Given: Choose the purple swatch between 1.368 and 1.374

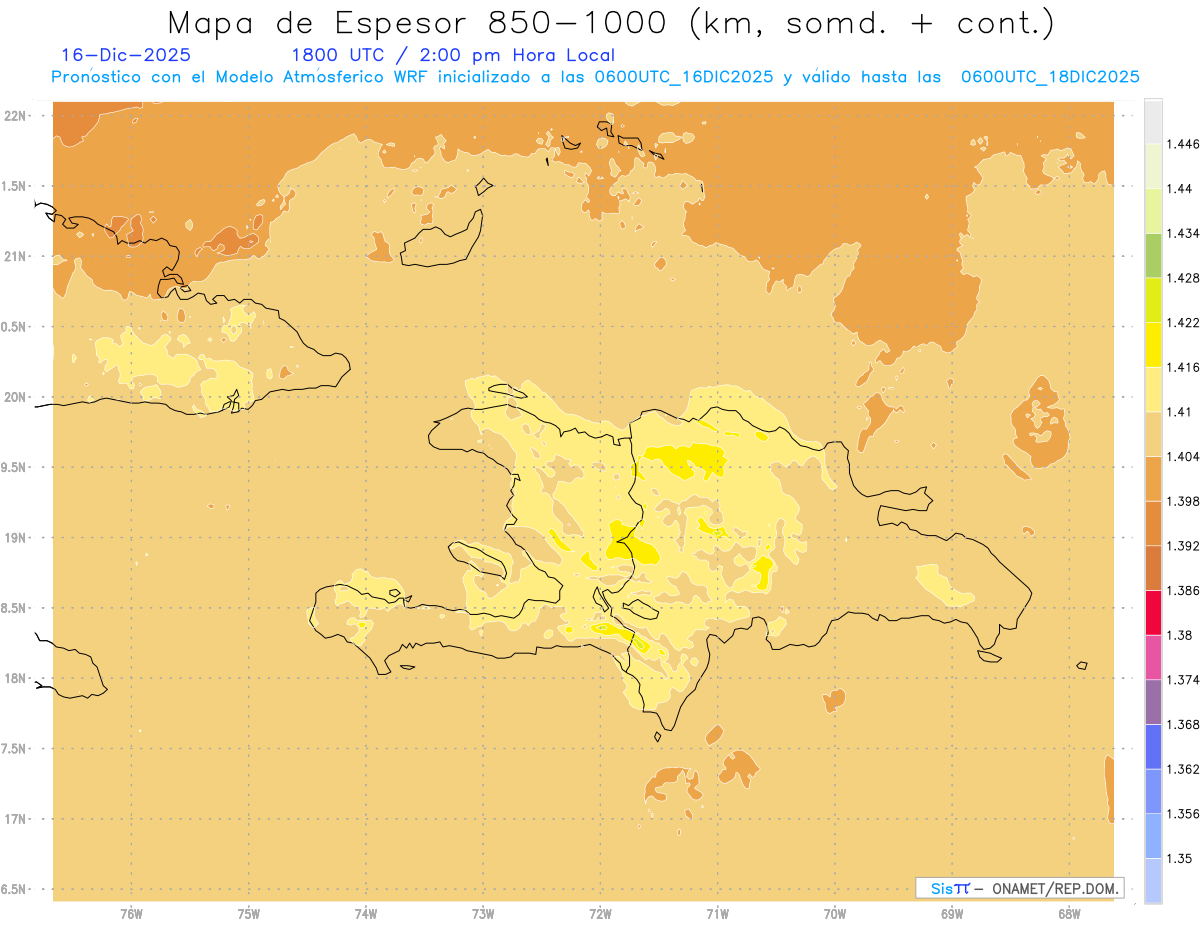Looking at the screenshot, I should 1153,702.
